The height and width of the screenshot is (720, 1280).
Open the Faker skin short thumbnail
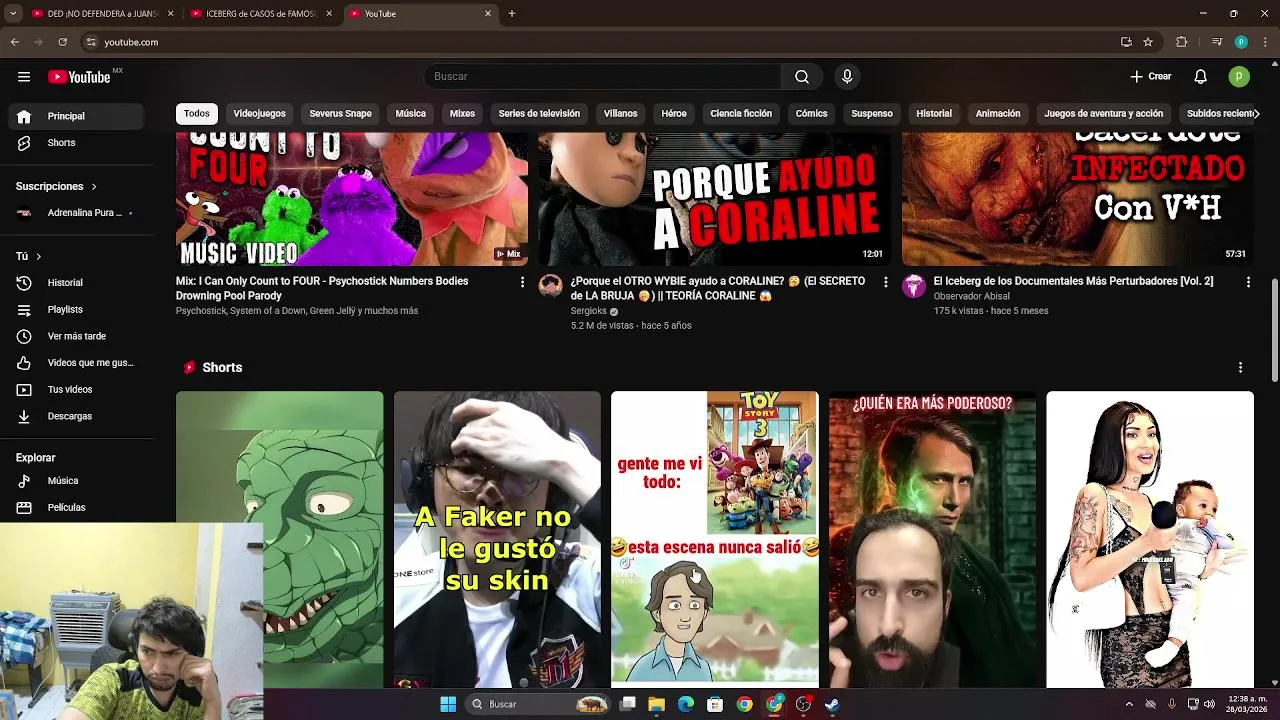(x=497, y=539)
